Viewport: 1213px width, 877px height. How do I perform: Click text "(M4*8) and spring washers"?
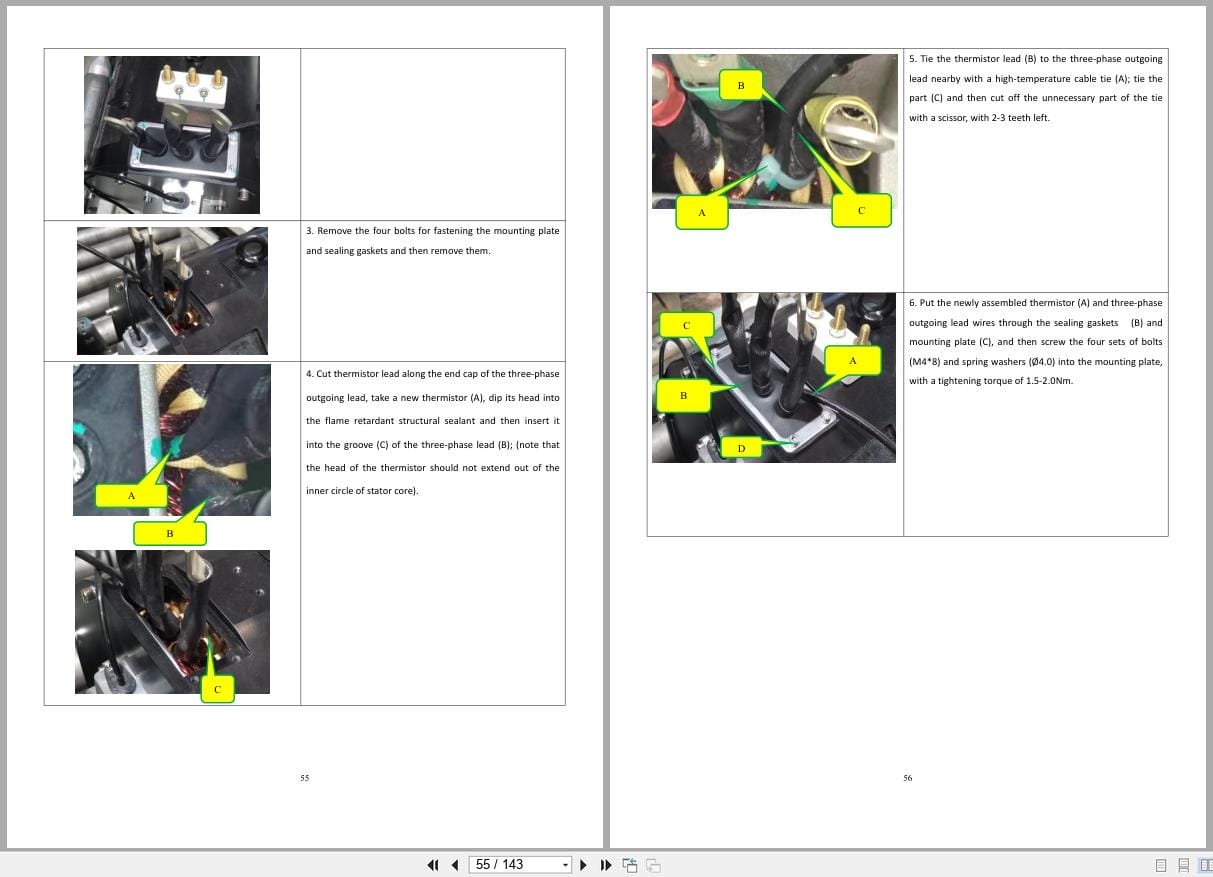967,362
